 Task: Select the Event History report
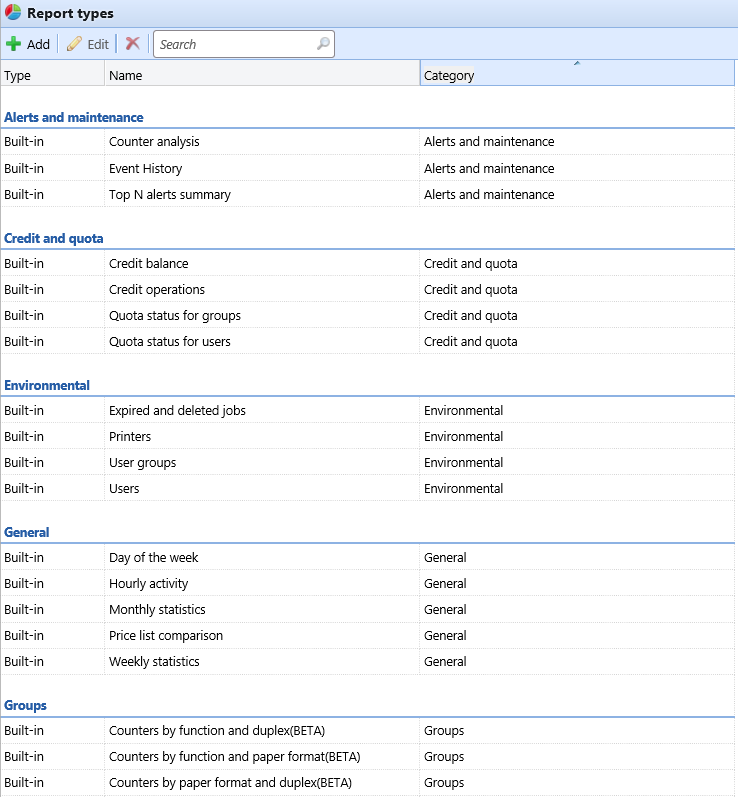146,168
